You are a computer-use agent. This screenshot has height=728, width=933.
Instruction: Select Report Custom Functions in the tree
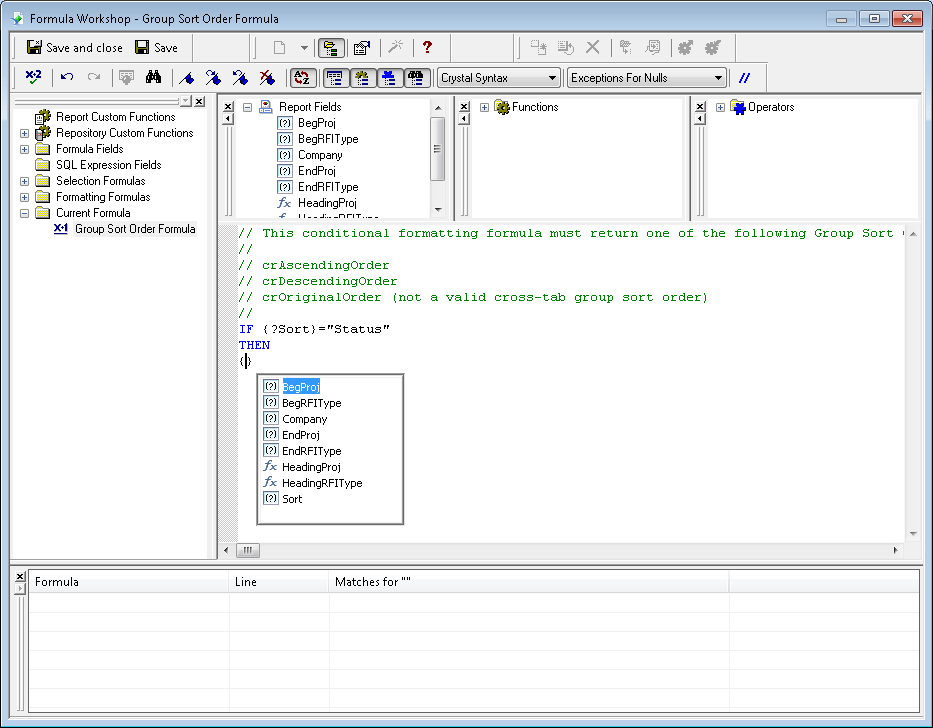(x=115, y=117)
